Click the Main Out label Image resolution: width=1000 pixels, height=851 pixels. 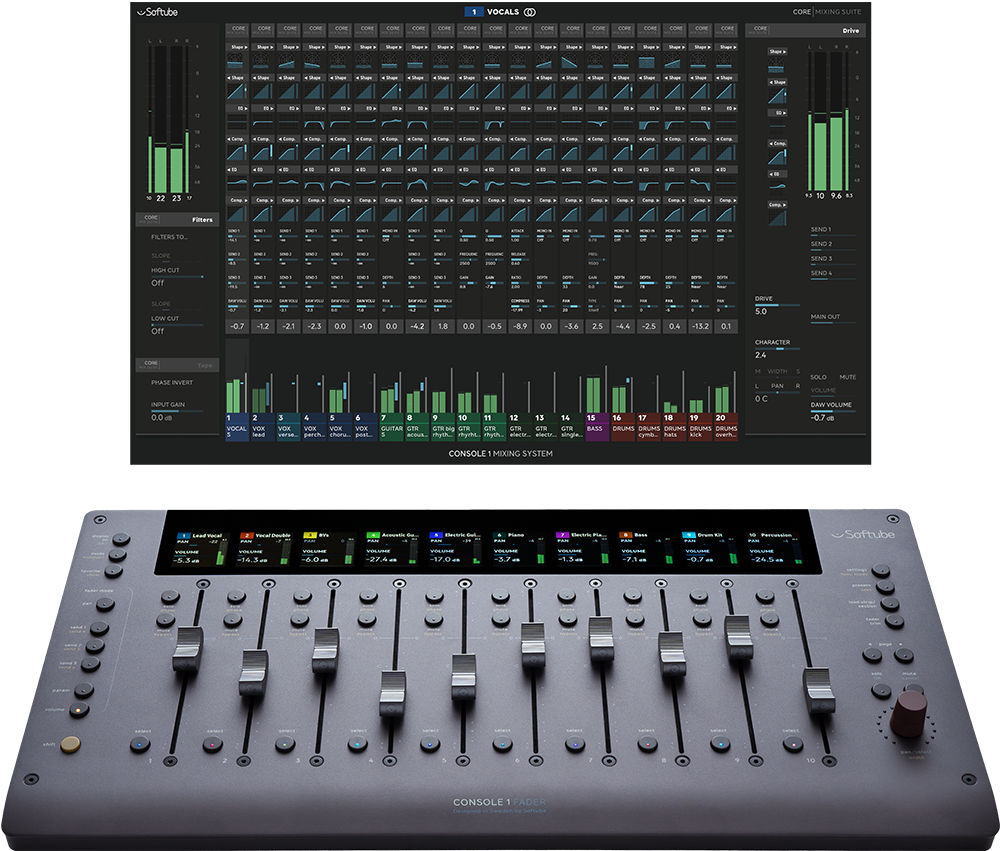click(x=825, y=317)
